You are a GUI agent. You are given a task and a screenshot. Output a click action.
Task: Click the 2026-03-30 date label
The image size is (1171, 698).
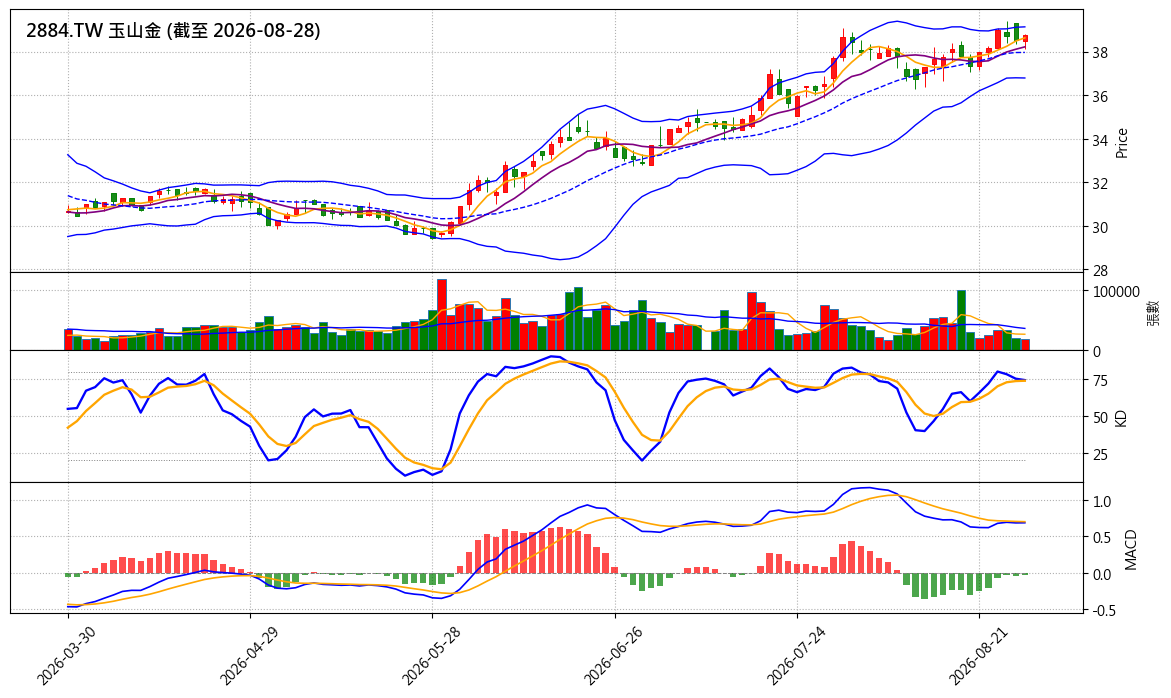66,656
